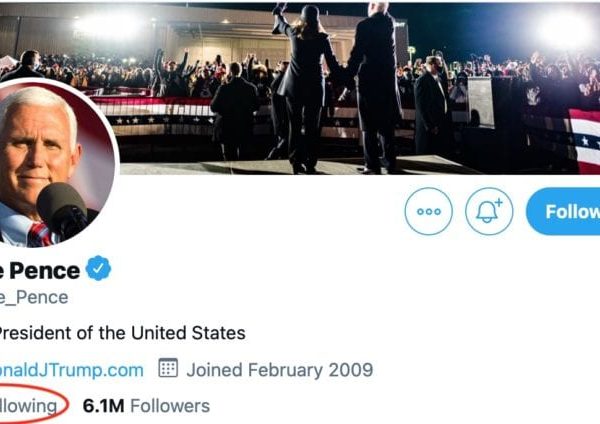Viewport: 600px width, 424px height.
Task: Click the Pence display name heading
Action: pos(40,269)
